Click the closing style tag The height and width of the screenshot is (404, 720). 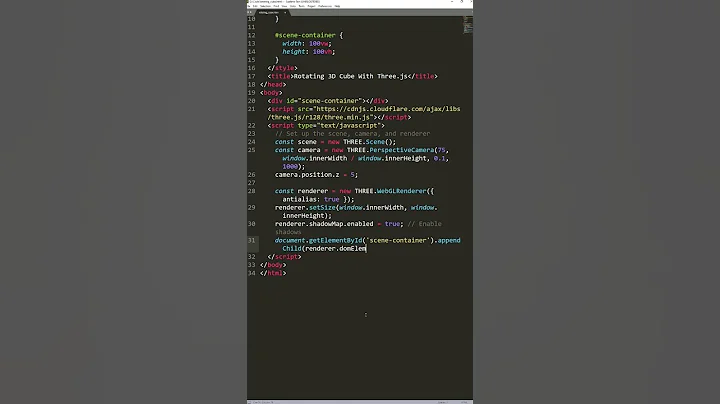(282, 68)
